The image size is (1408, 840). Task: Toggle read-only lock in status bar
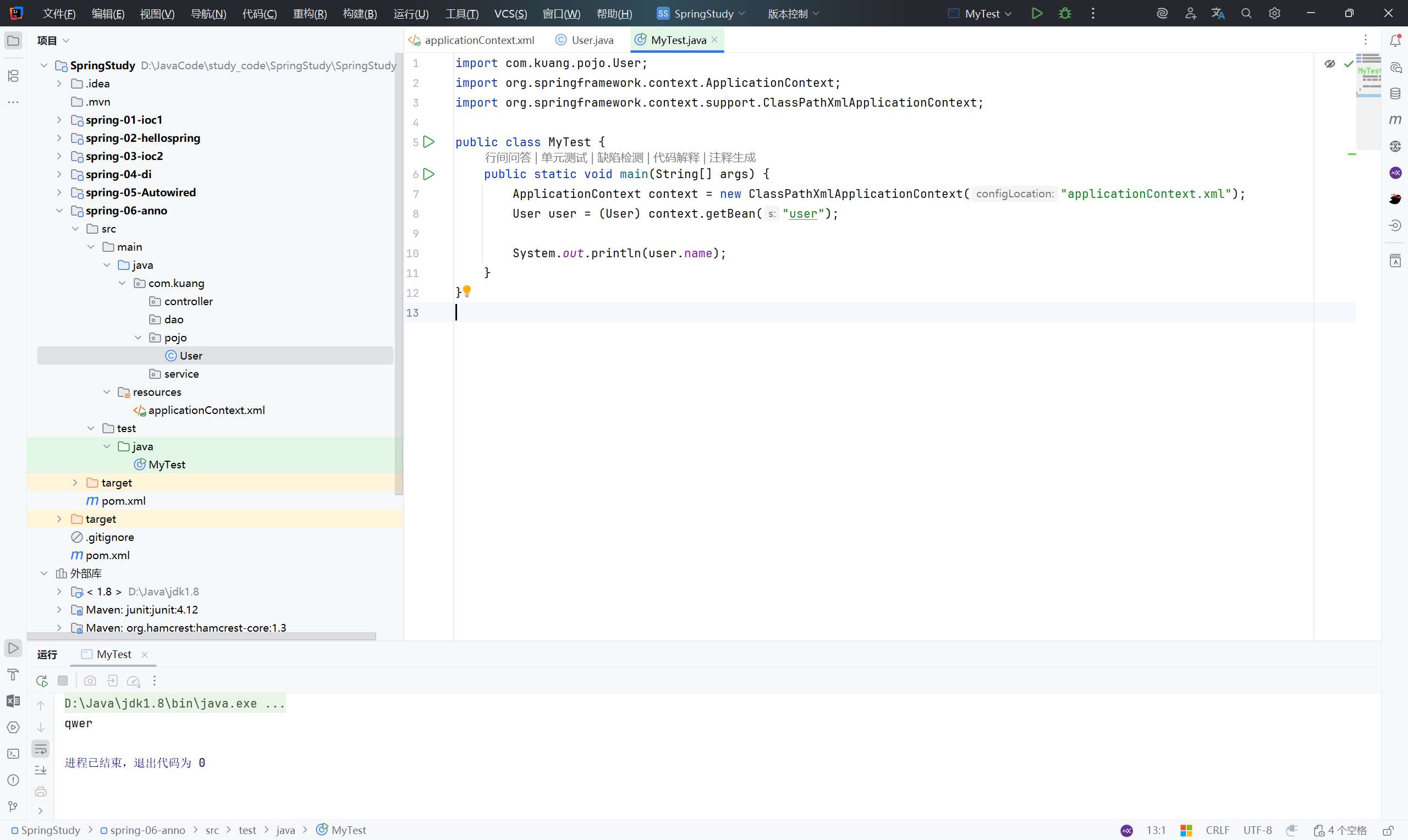pos(1388,830)
